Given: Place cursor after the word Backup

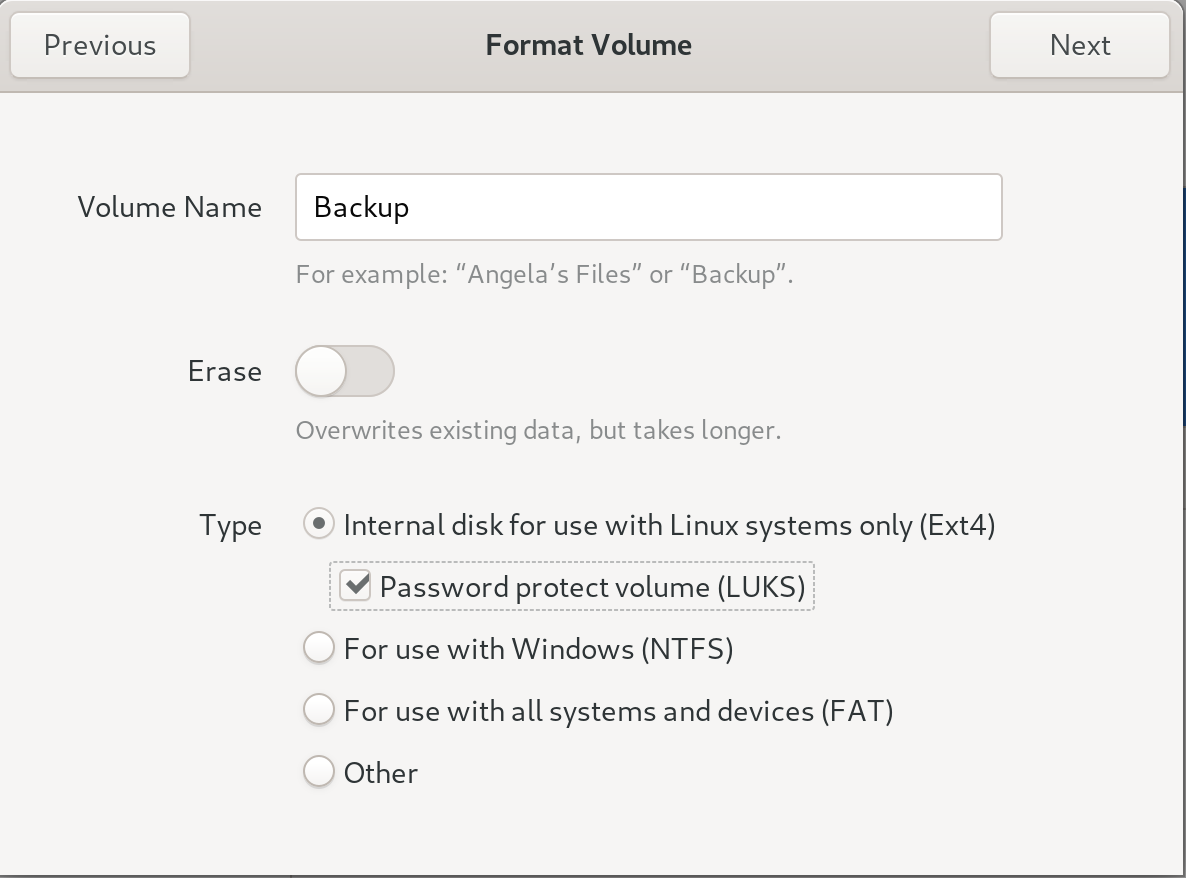Looking at the screenshot, I should 412,207.
